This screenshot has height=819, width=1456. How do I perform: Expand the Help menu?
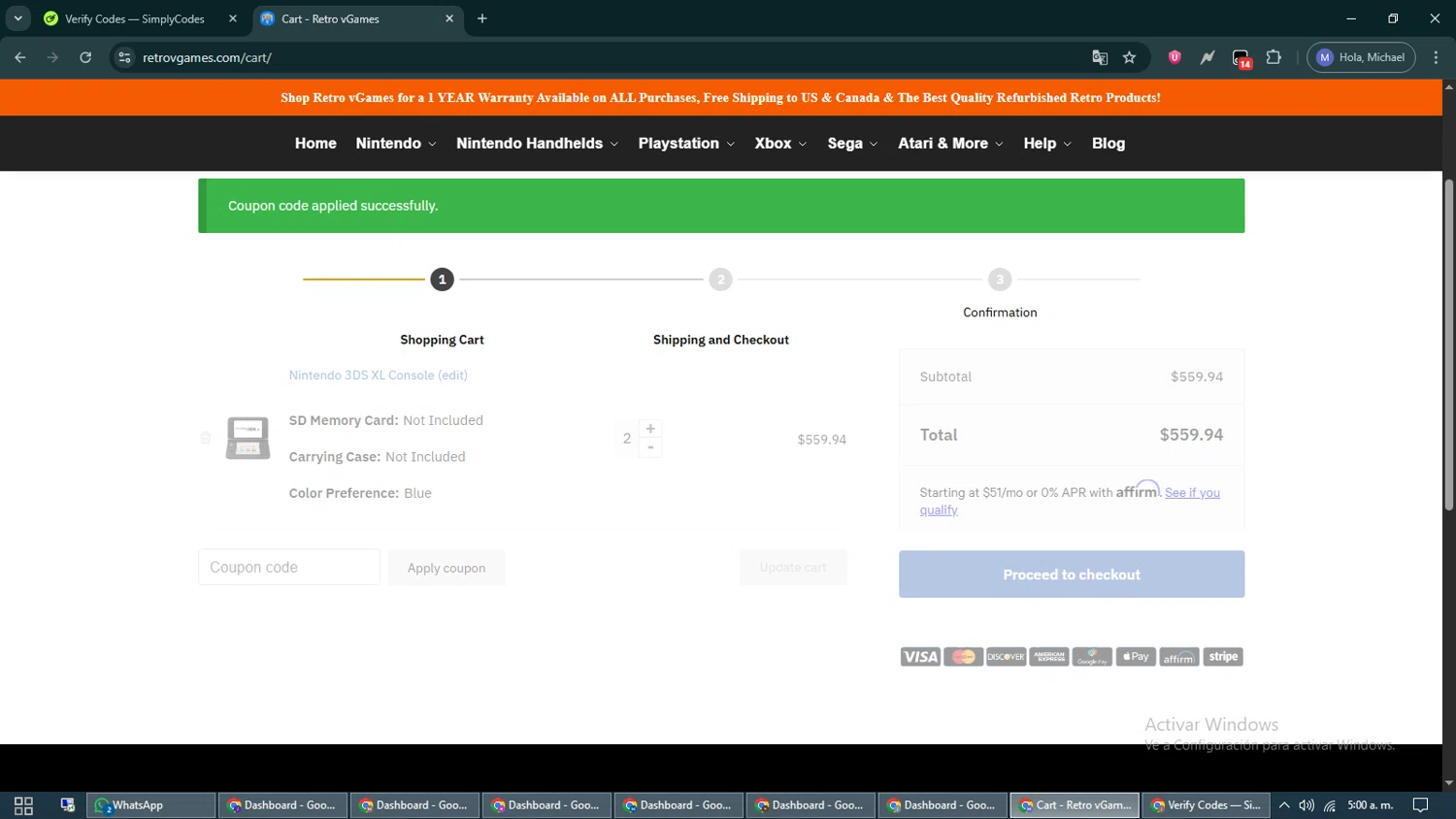(1047, 143)
